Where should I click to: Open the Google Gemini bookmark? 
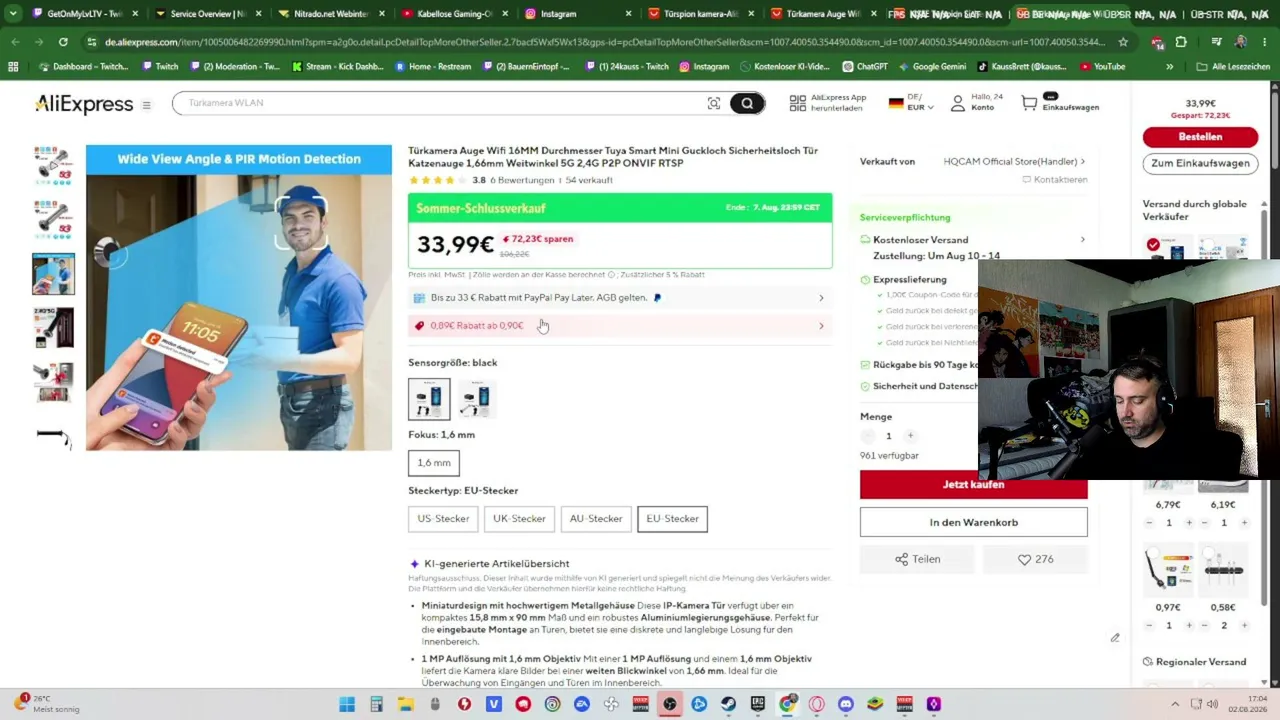[931, 66]
